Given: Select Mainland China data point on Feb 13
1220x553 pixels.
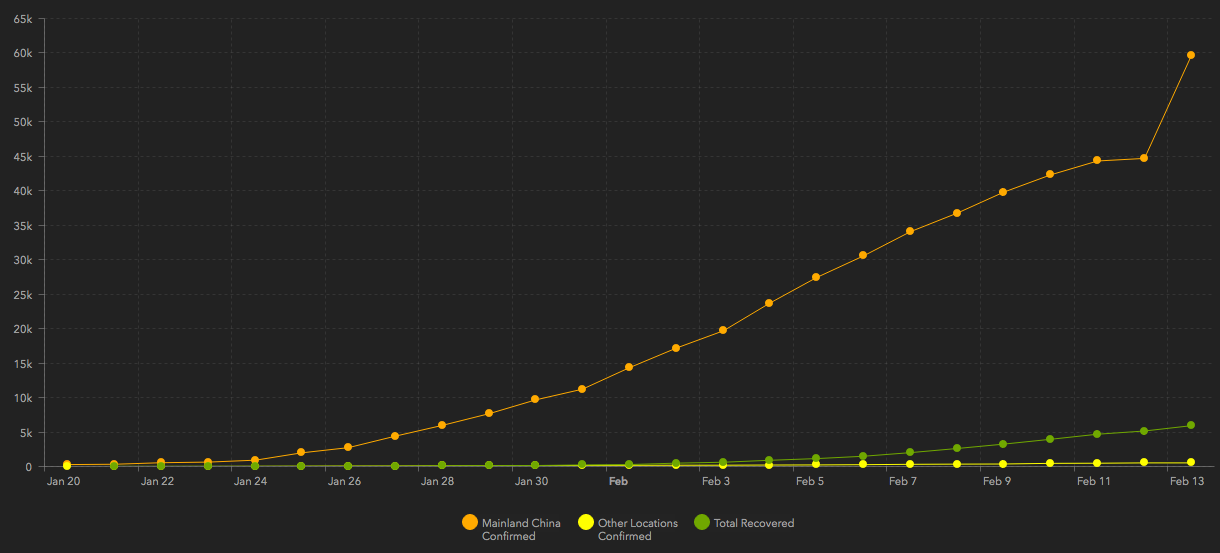Looking at the screenshot, I should [x=1190, y=55].
